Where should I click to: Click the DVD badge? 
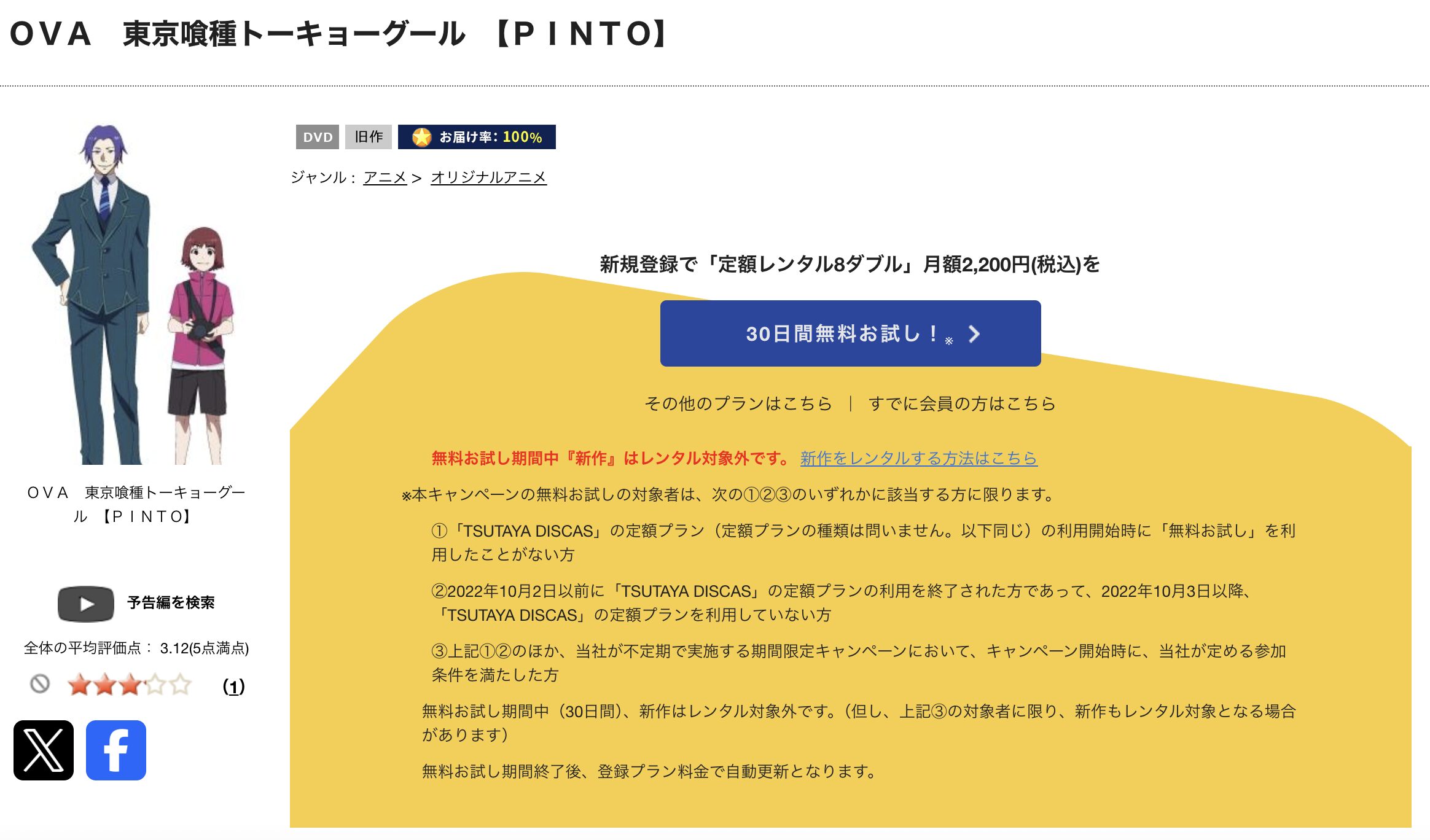(318, 137)
